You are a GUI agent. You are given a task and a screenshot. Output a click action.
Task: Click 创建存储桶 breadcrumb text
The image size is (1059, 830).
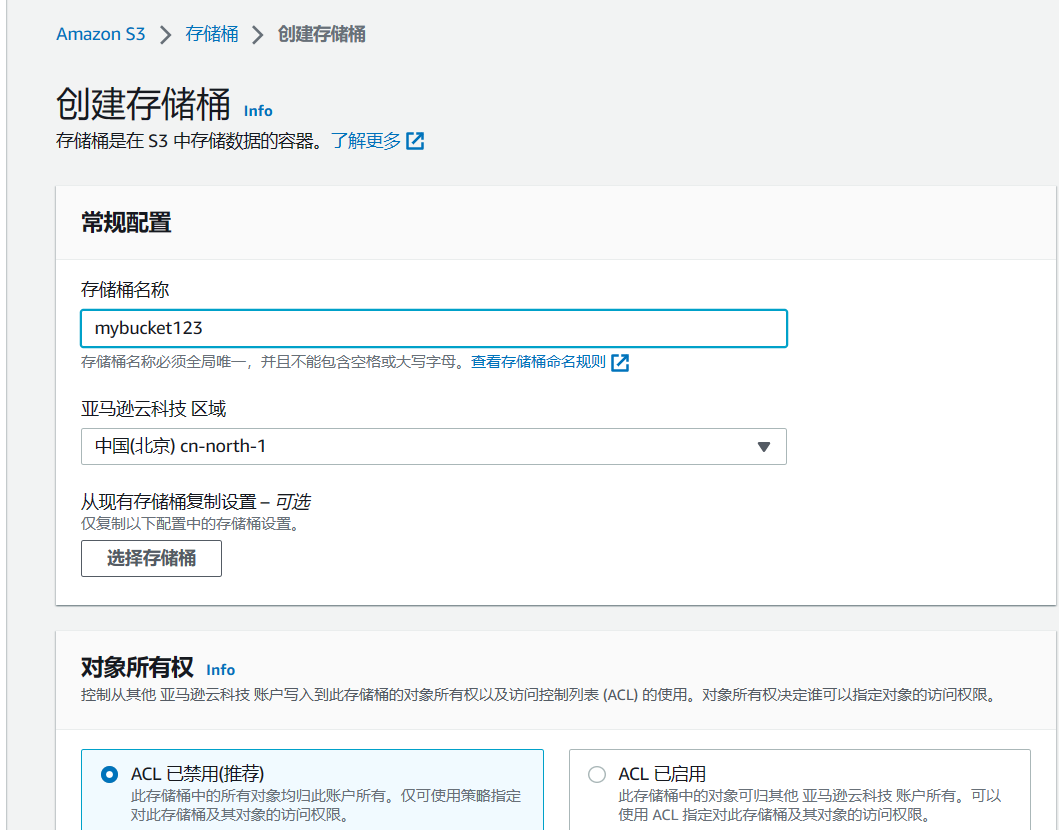(321, 34)
